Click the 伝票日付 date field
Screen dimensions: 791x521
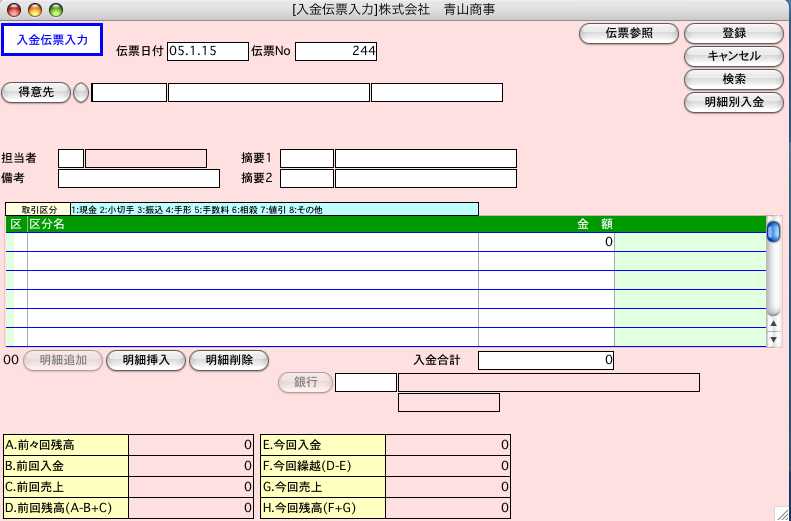(207, 51)
